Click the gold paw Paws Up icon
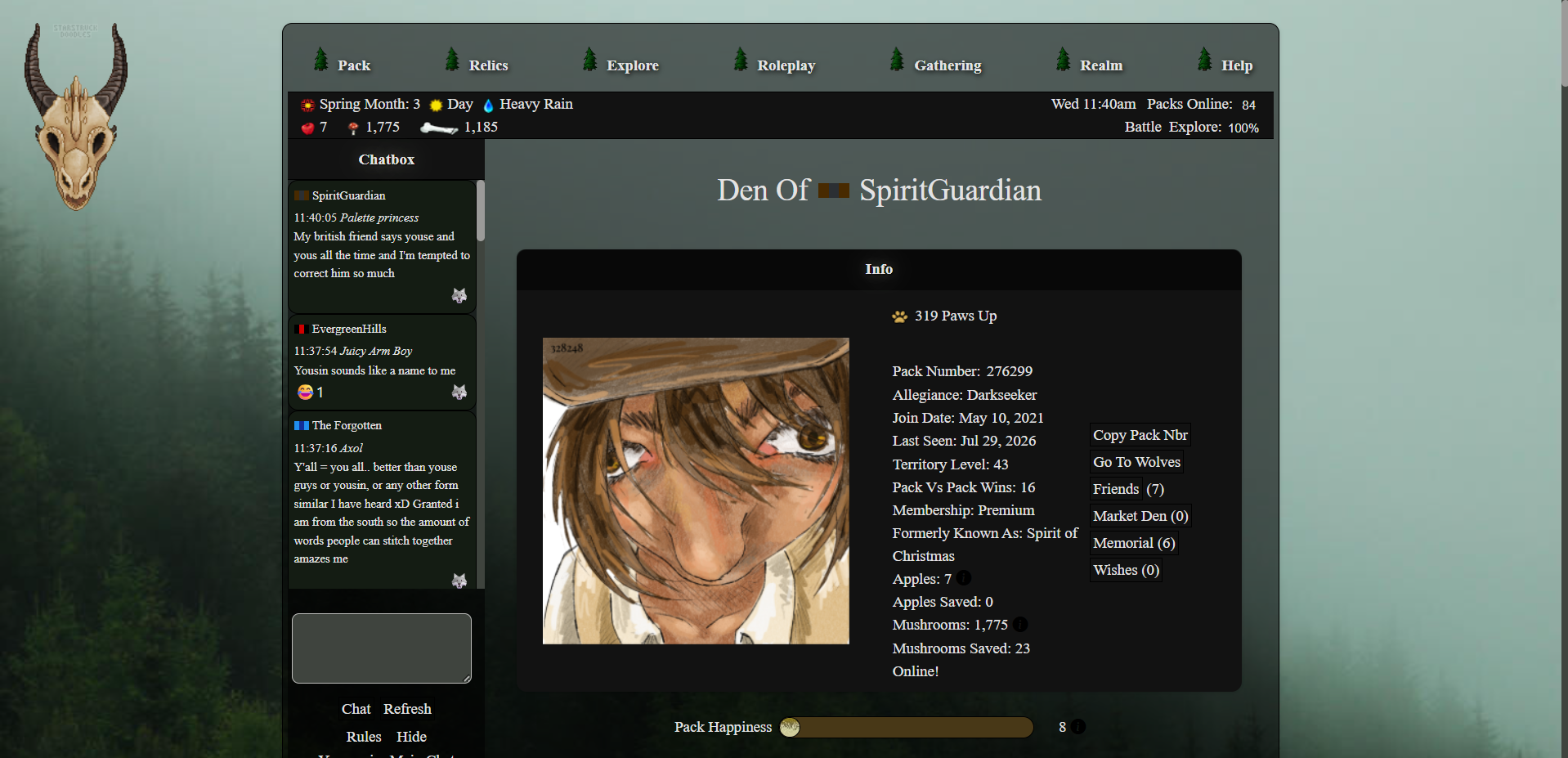Viewport: 1568px width, 758px height. coord(900,316)
